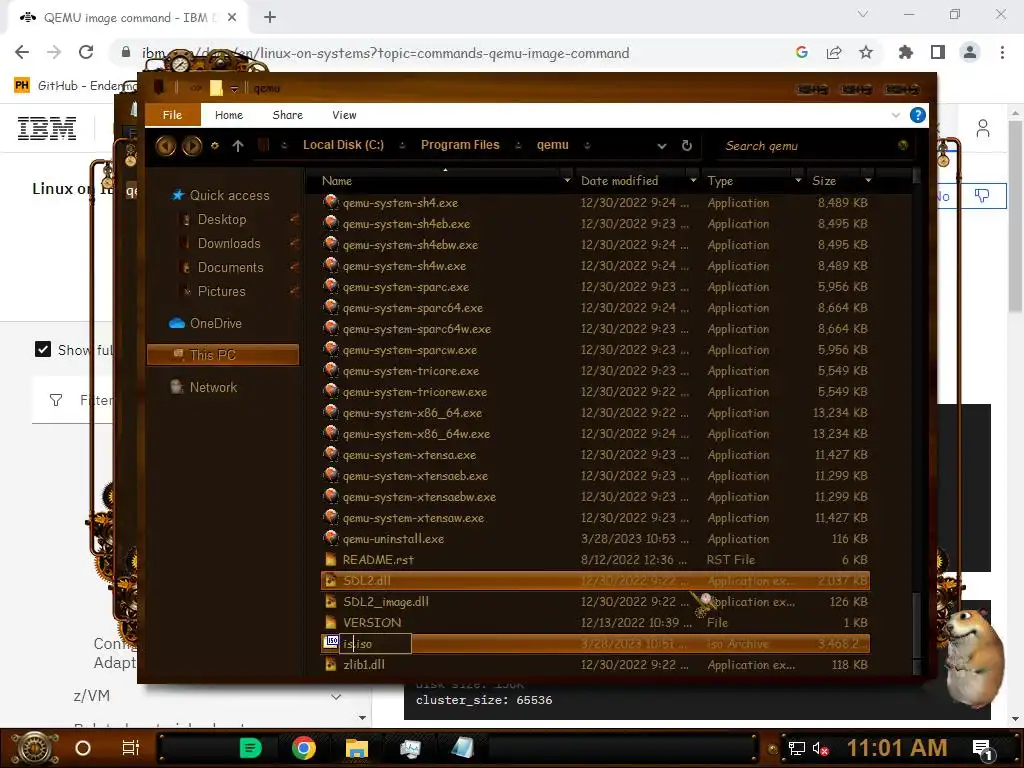
Task: Open the Share ribbon tab
Action: click(x=287, y=115)
